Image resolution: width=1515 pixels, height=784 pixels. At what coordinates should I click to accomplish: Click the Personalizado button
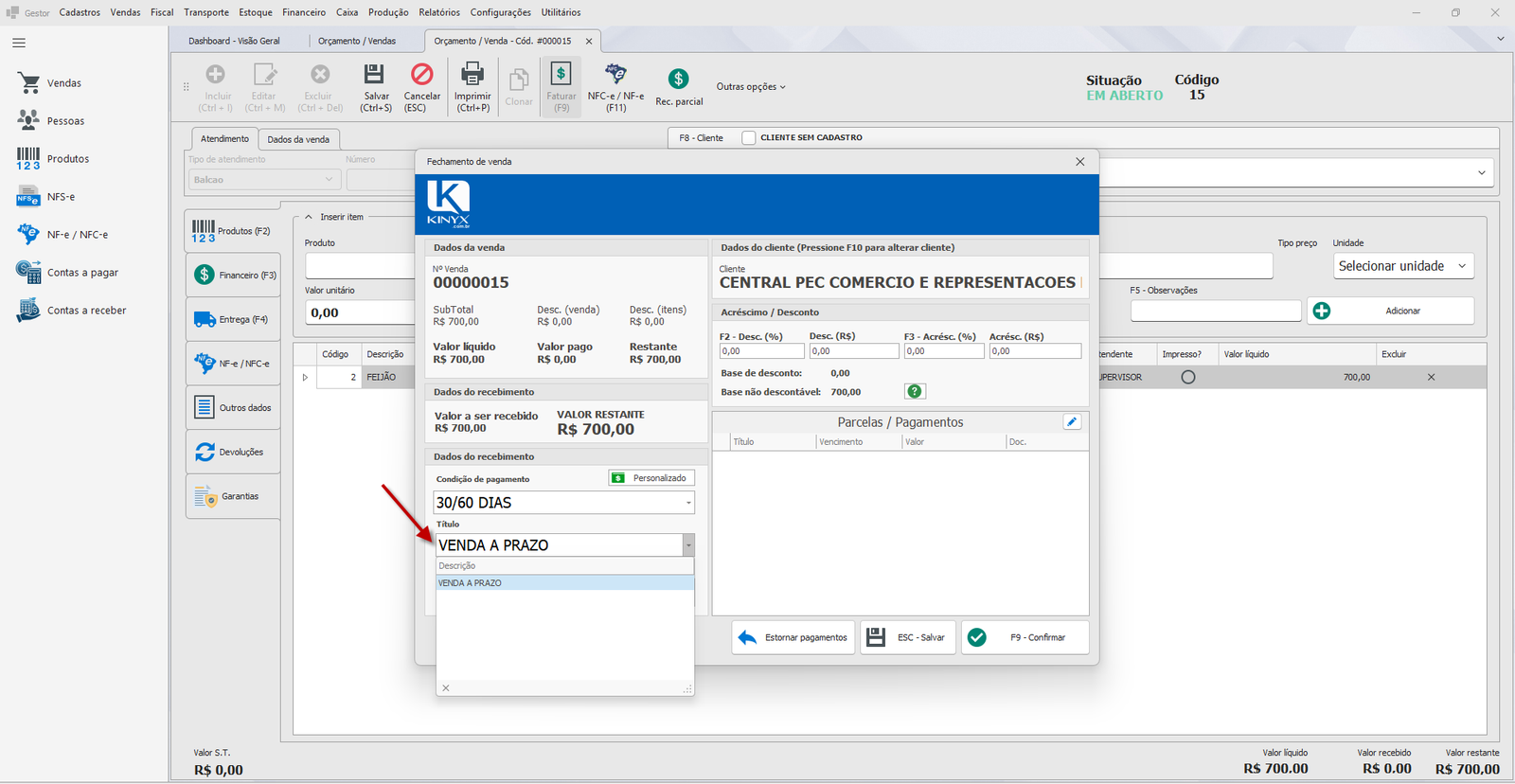click(651, 478)
